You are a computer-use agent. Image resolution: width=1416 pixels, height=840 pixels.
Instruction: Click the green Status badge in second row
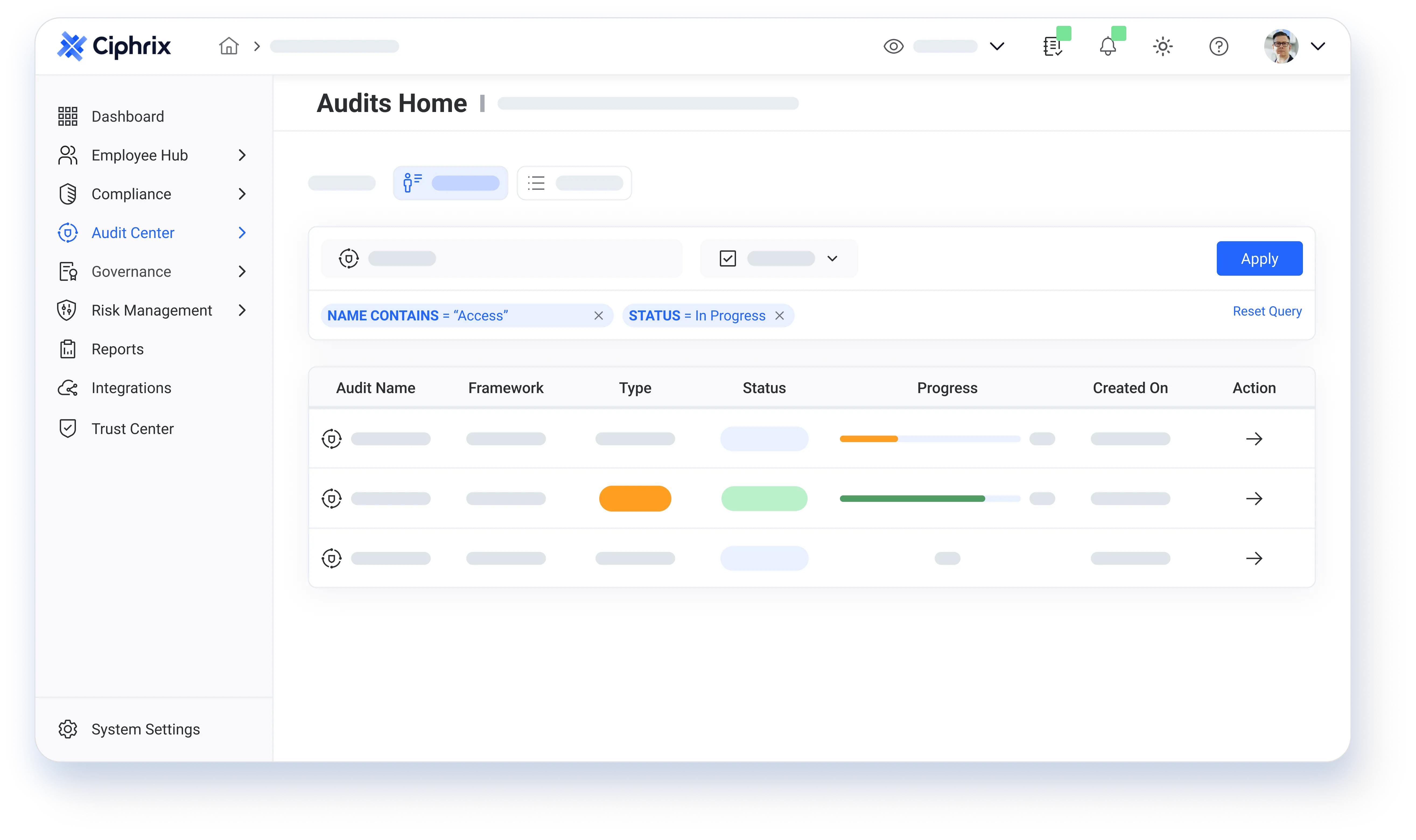764,499
